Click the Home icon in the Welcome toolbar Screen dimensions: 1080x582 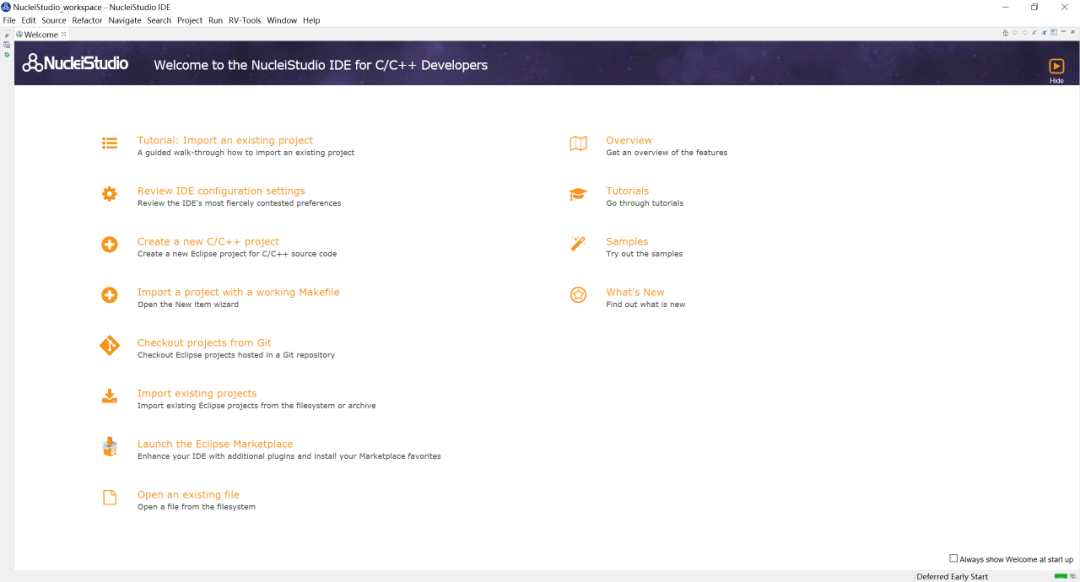coord(1006,32)
